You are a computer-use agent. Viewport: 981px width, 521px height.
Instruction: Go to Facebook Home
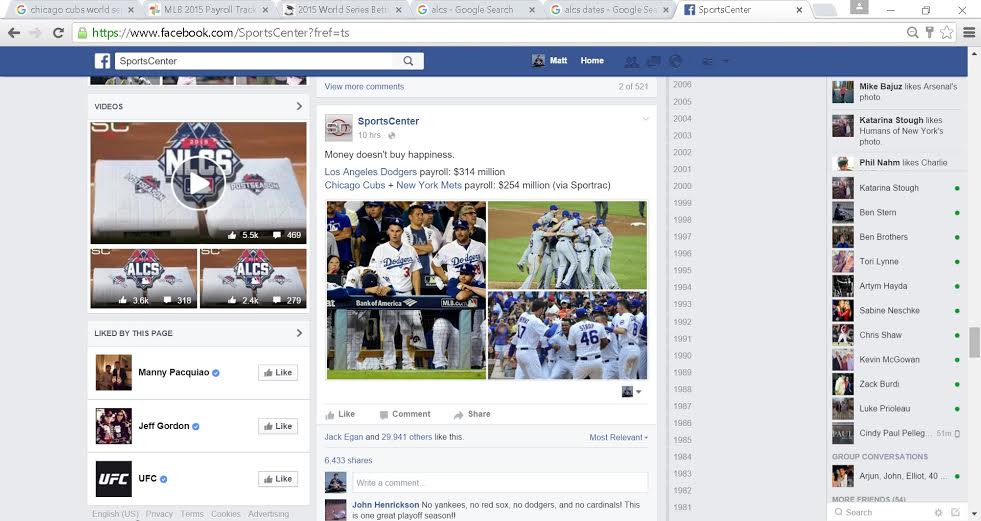click(592, 61)
